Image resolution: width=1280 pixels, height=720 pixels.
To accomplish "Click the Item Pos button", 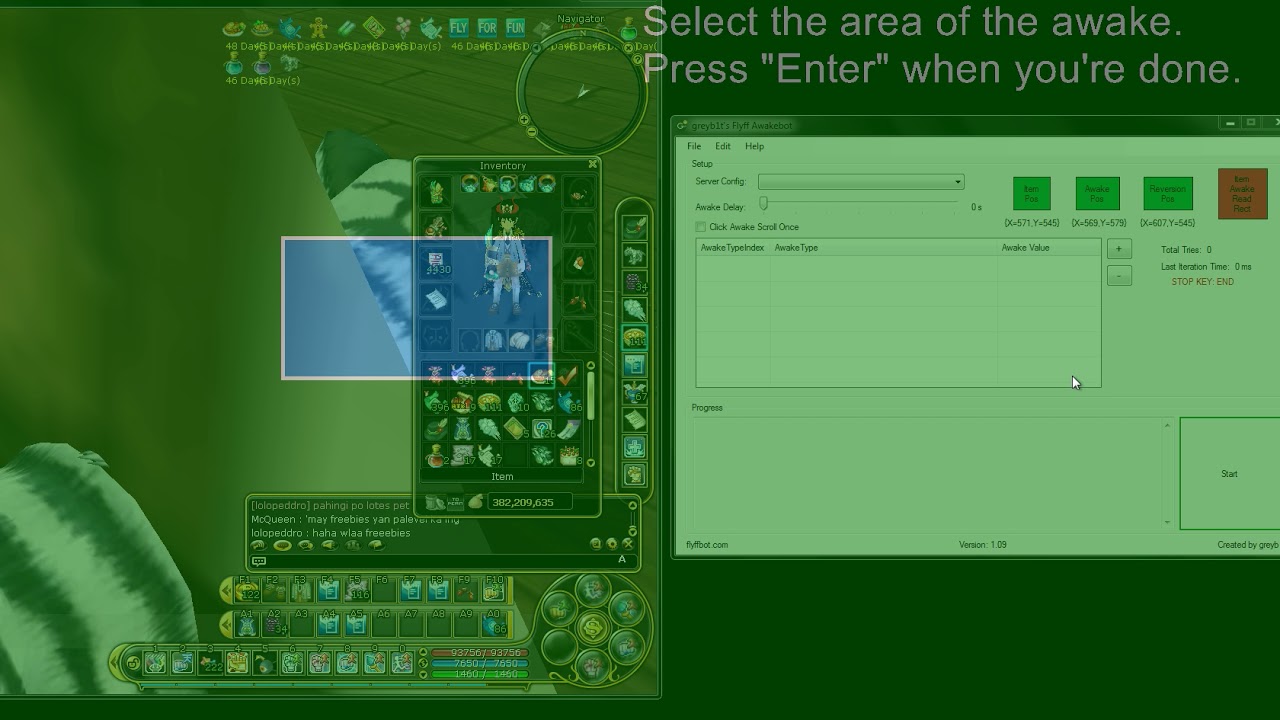I will click(1031, 194).
